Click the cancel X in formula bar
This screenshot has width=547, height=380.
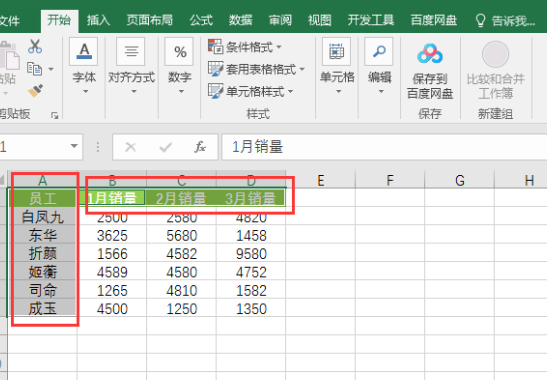[x=130, y=147]
